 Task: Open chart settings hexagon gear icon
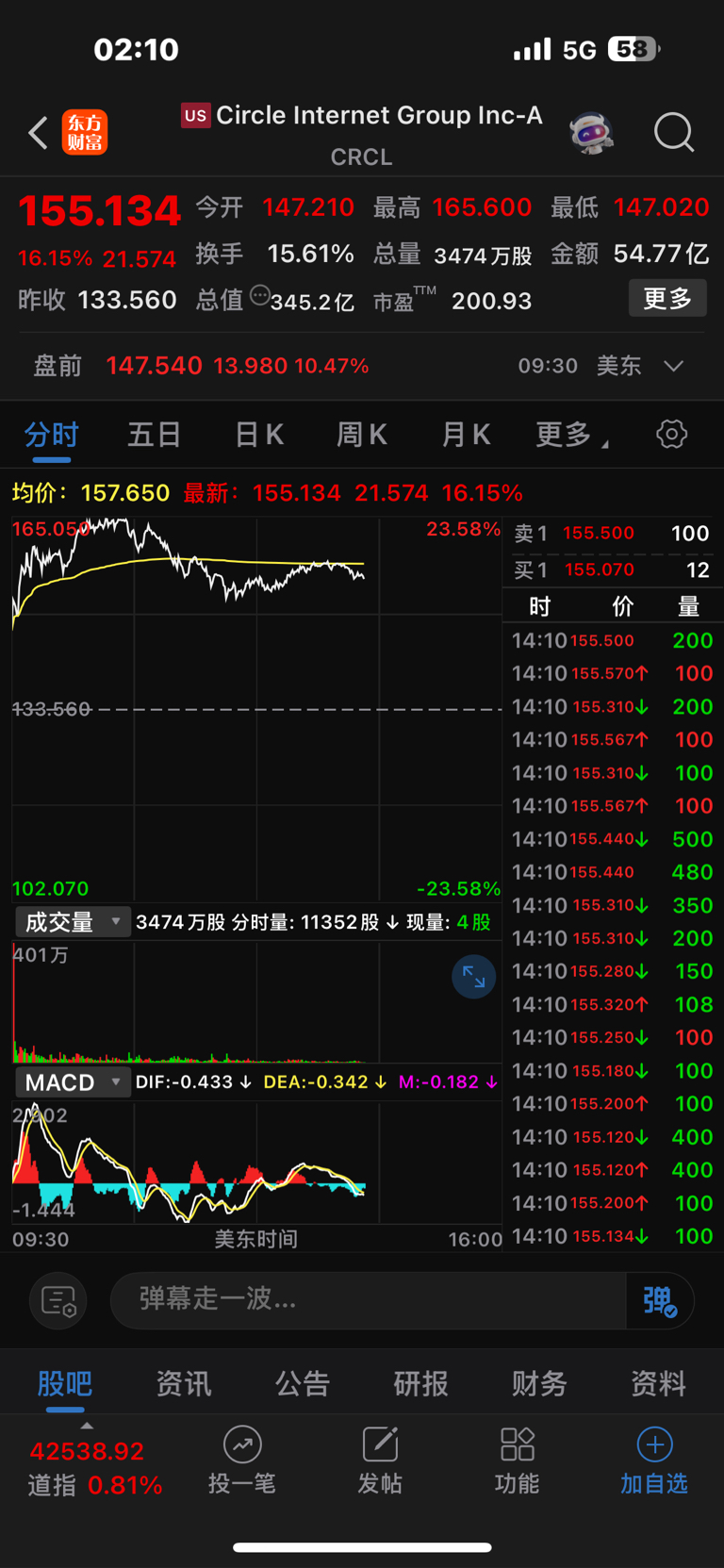(671, 435)
